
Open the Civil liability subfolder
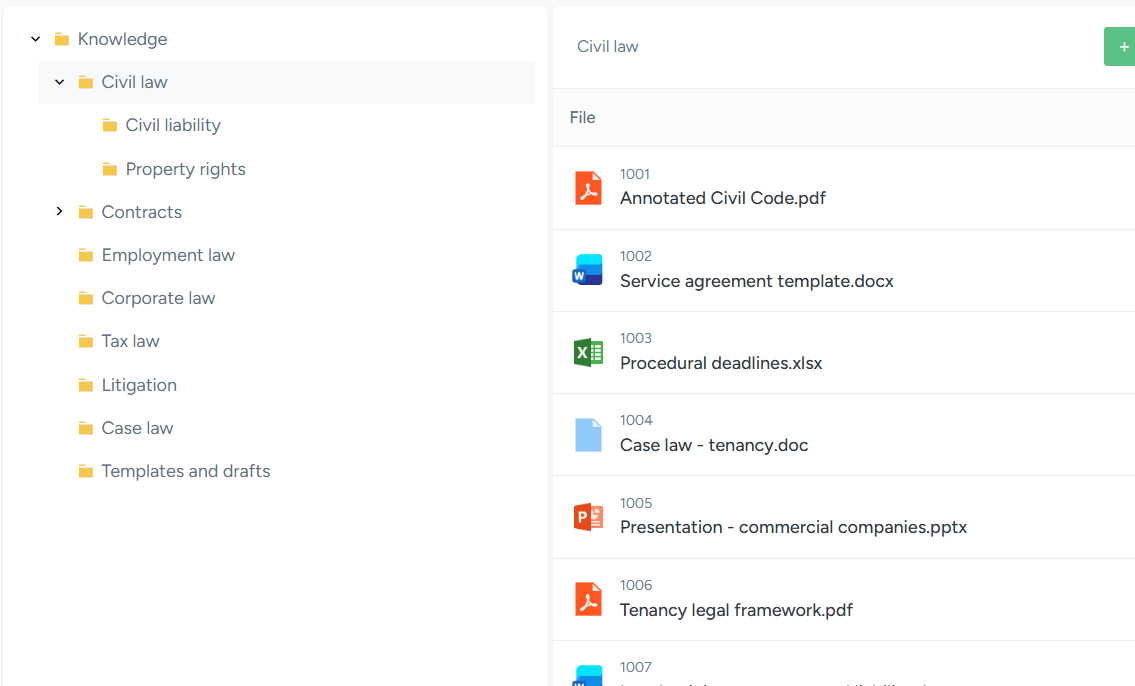click(173, 125)
